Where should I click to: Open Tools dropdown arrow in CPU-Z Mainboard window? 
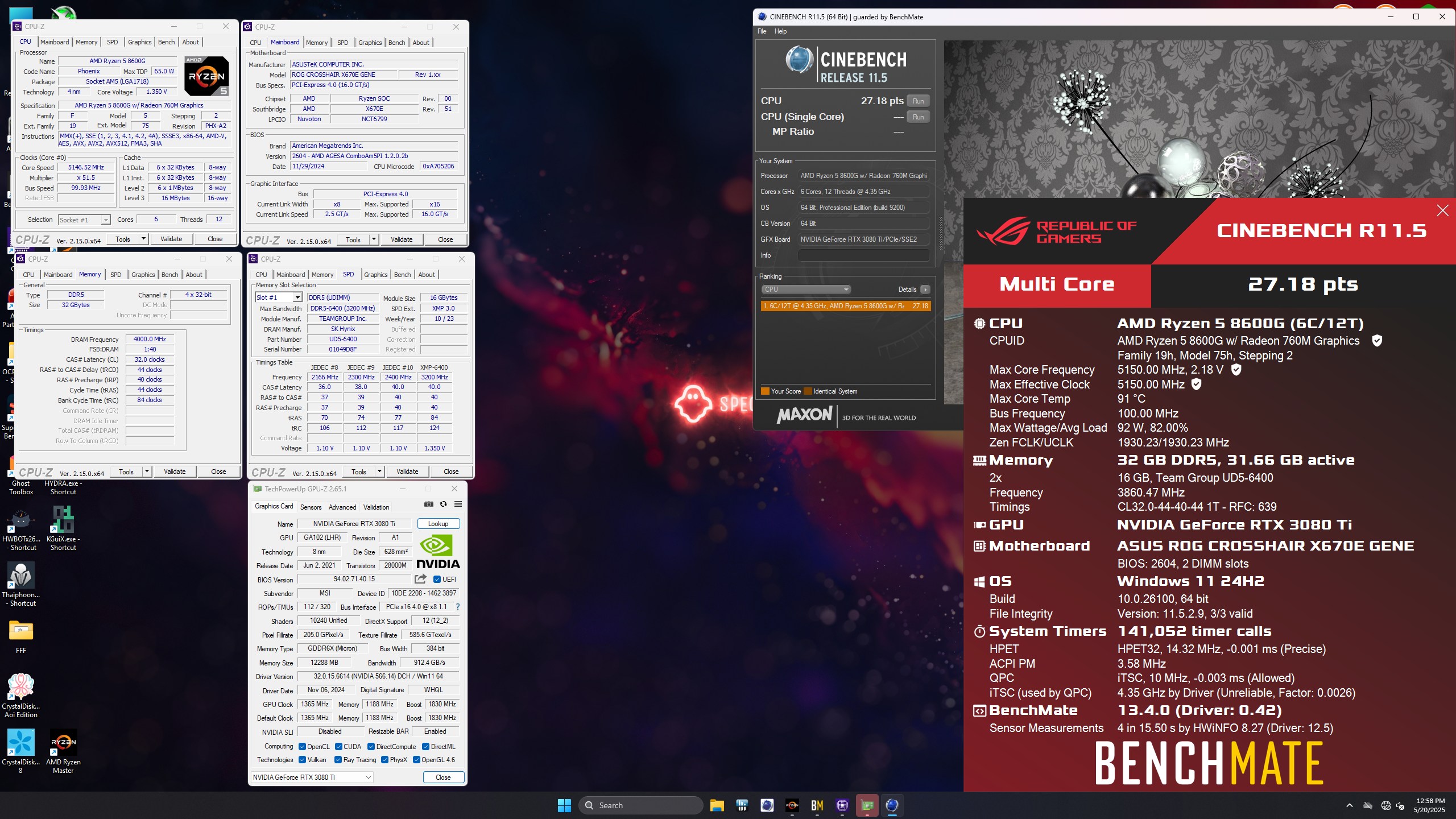[374, 239]
